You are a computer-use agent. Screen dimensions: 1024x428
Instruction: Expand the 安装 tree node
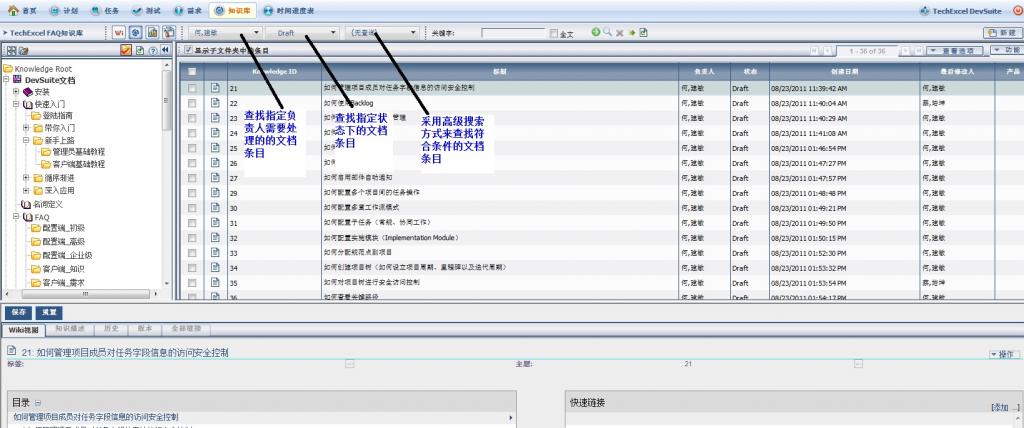coord(16,92)
